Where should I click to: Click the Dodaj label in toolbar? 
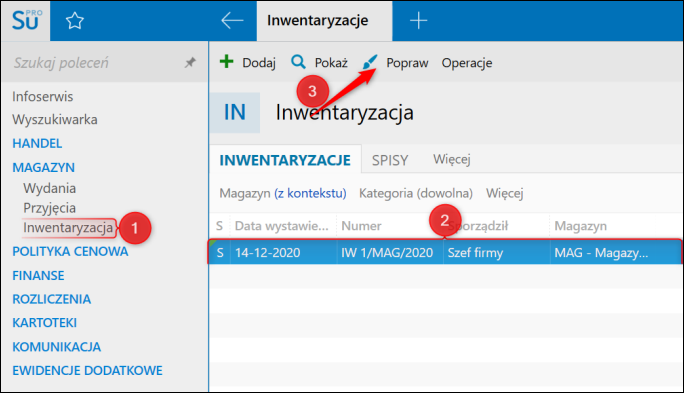coord(259,63)
